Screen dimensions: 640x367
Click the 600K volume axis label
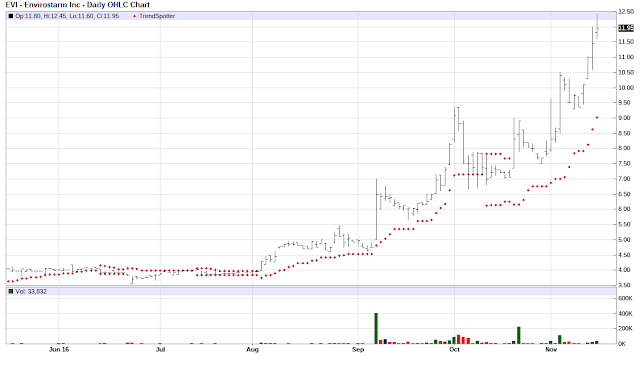point(625,298)
